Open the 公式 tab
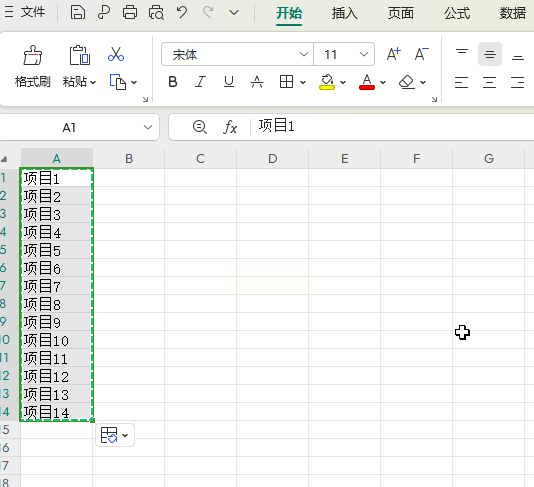This screenshot has height=487, width=534. click(x=457, y=13)
